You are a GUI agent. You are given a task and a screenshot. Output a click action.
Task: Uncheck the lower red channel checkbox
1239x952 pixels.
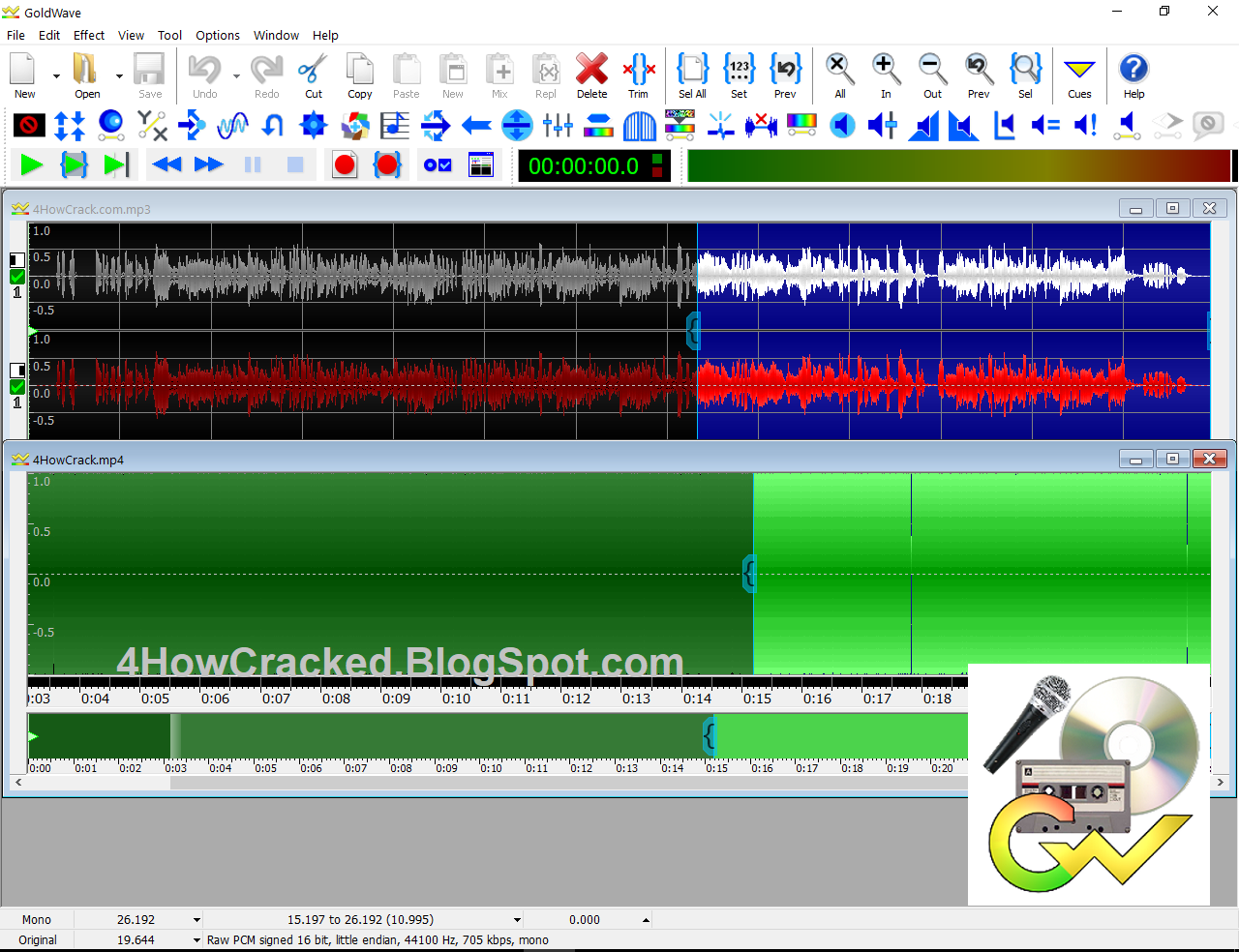click(16, 386)
